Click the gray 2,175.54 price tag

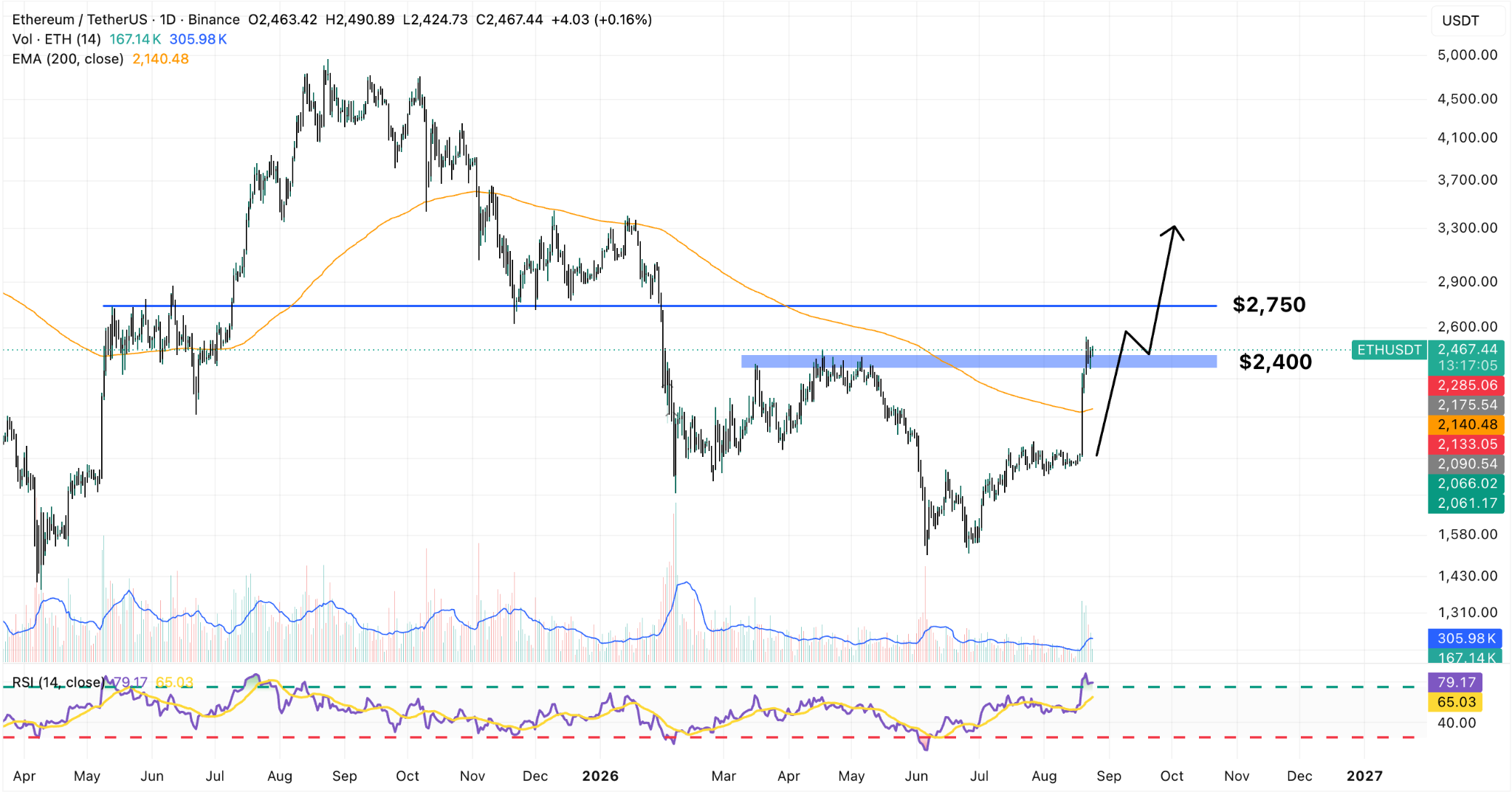[1466, 405]
